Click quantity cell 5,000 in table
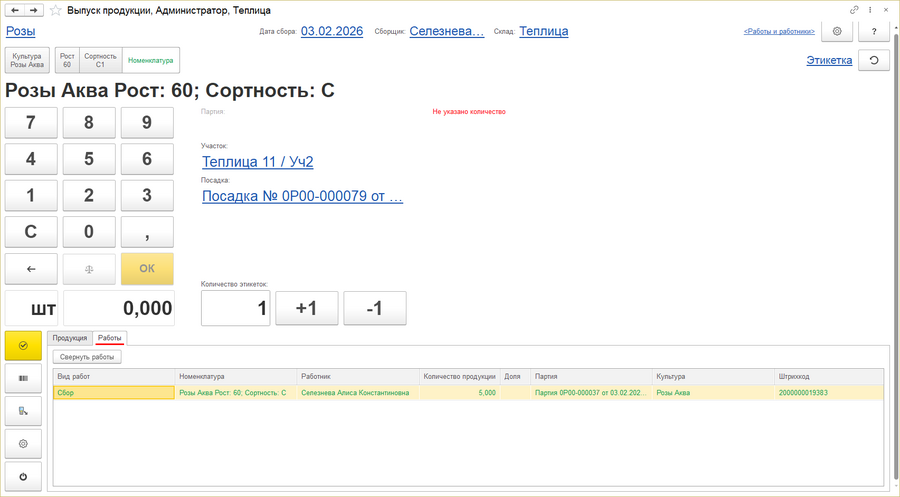This screenshot has width=900, height=497. pyautogui.click(x=459, y=393)
